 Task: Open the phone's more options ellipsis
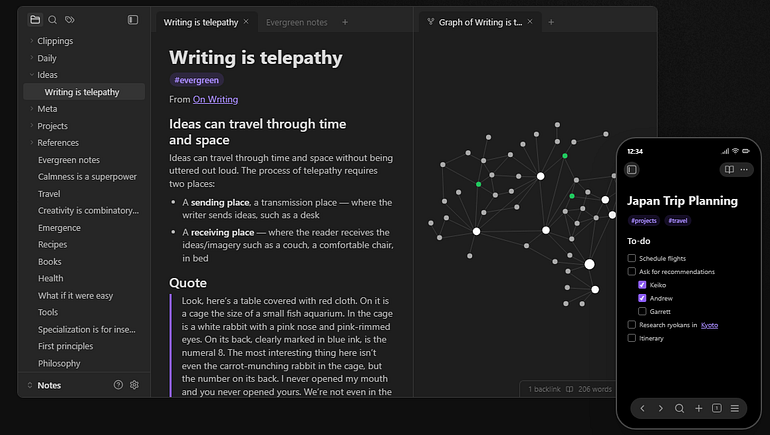[x=744, y=169]
